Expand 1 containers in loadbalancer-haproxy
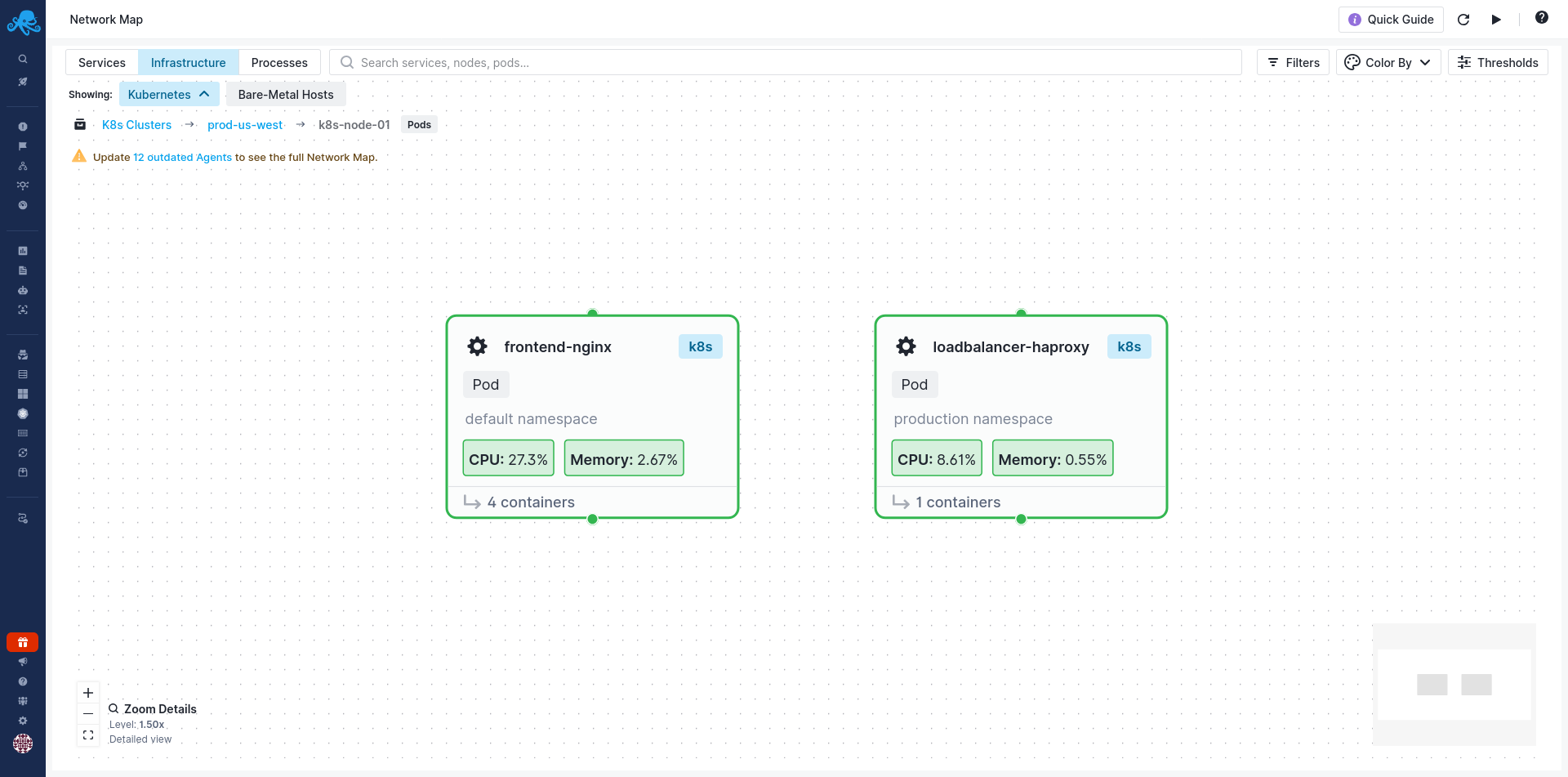1568x777 pixels. (x=957, y=502)
